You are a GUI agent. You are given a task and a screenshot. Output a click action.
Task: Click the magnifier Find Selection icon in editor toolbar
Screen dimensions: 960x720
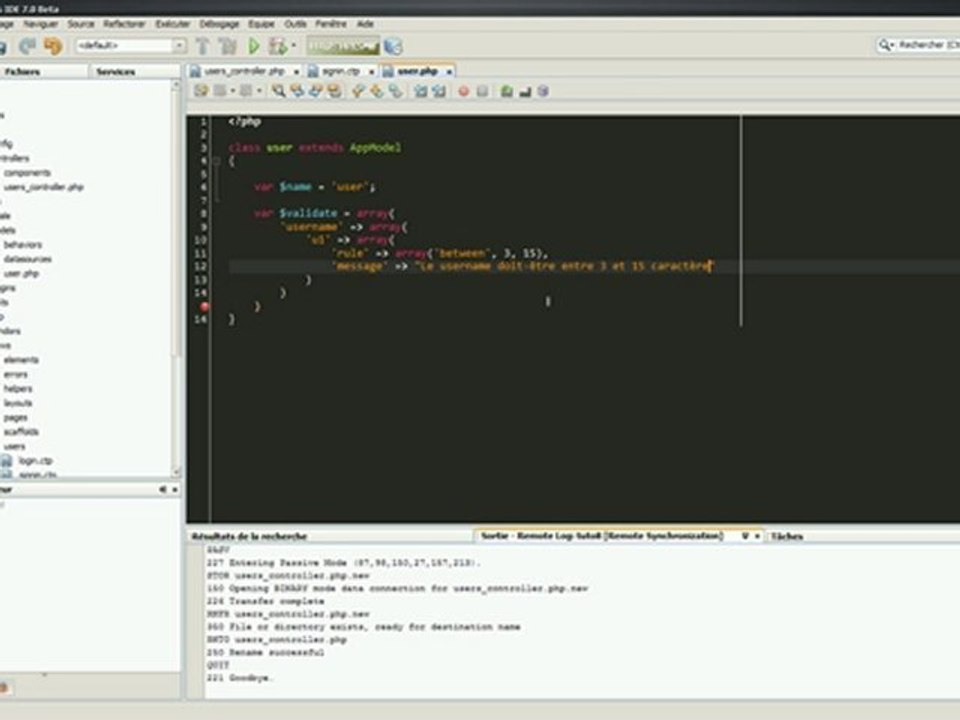click(x=278, y=91)
